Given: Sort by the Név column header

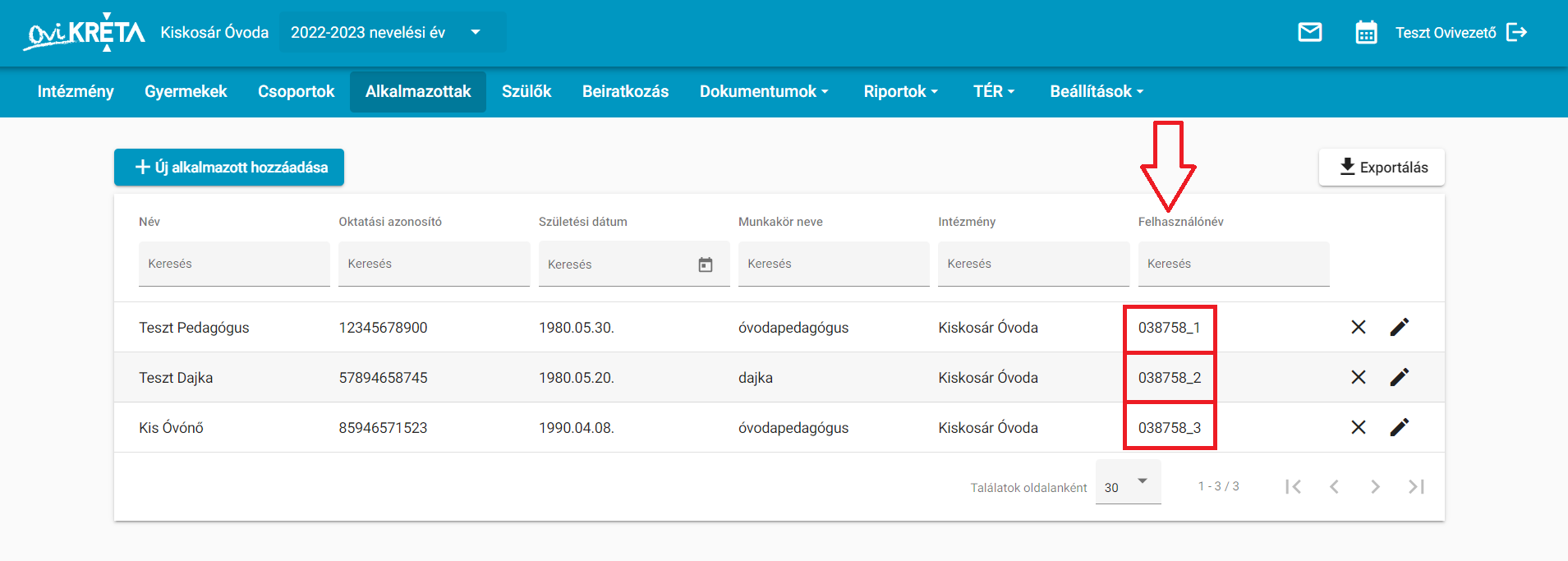Looking at the screenshot, I should coord(149,222).
